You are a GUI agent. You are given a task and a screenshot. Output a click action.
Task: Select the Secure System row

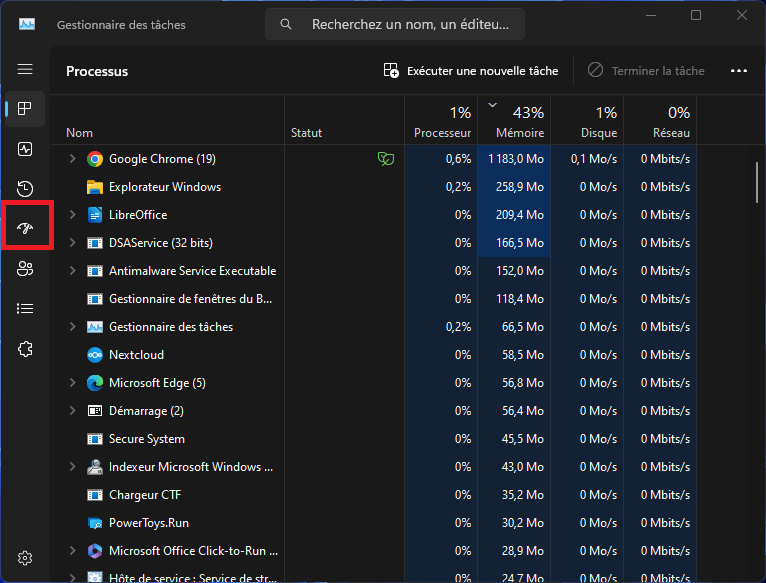point(376,439)
